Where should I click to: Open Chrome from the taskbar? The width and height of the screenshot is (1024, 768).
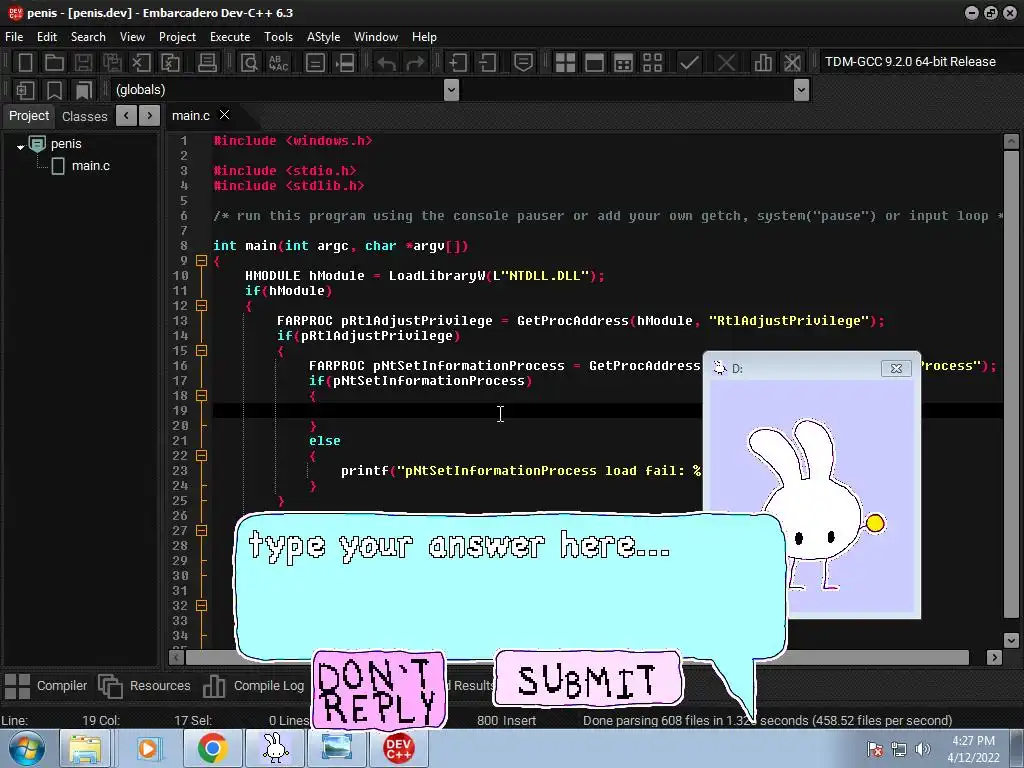click(212, 748)
